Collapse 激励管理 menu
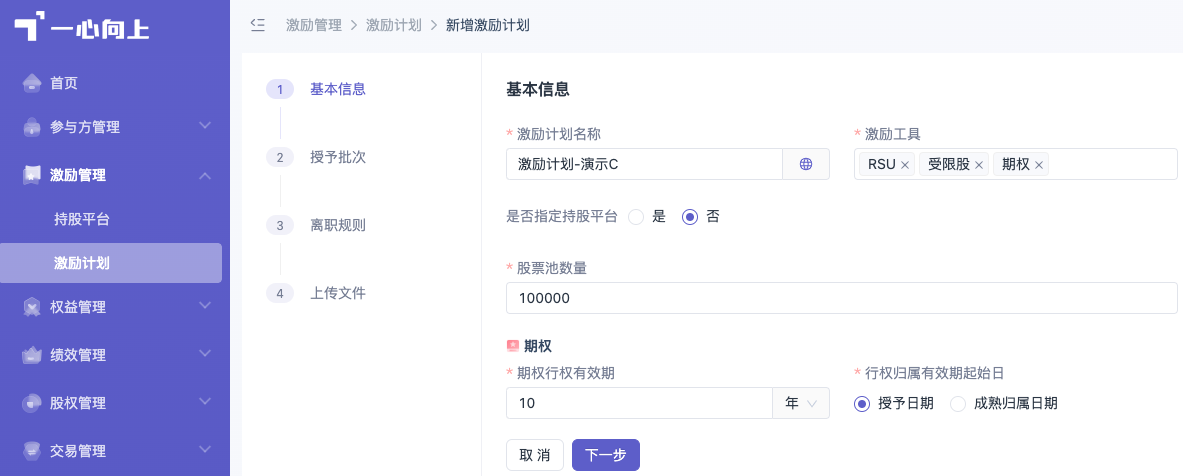This screenshot has height=476, width=1183. point(115,175)
